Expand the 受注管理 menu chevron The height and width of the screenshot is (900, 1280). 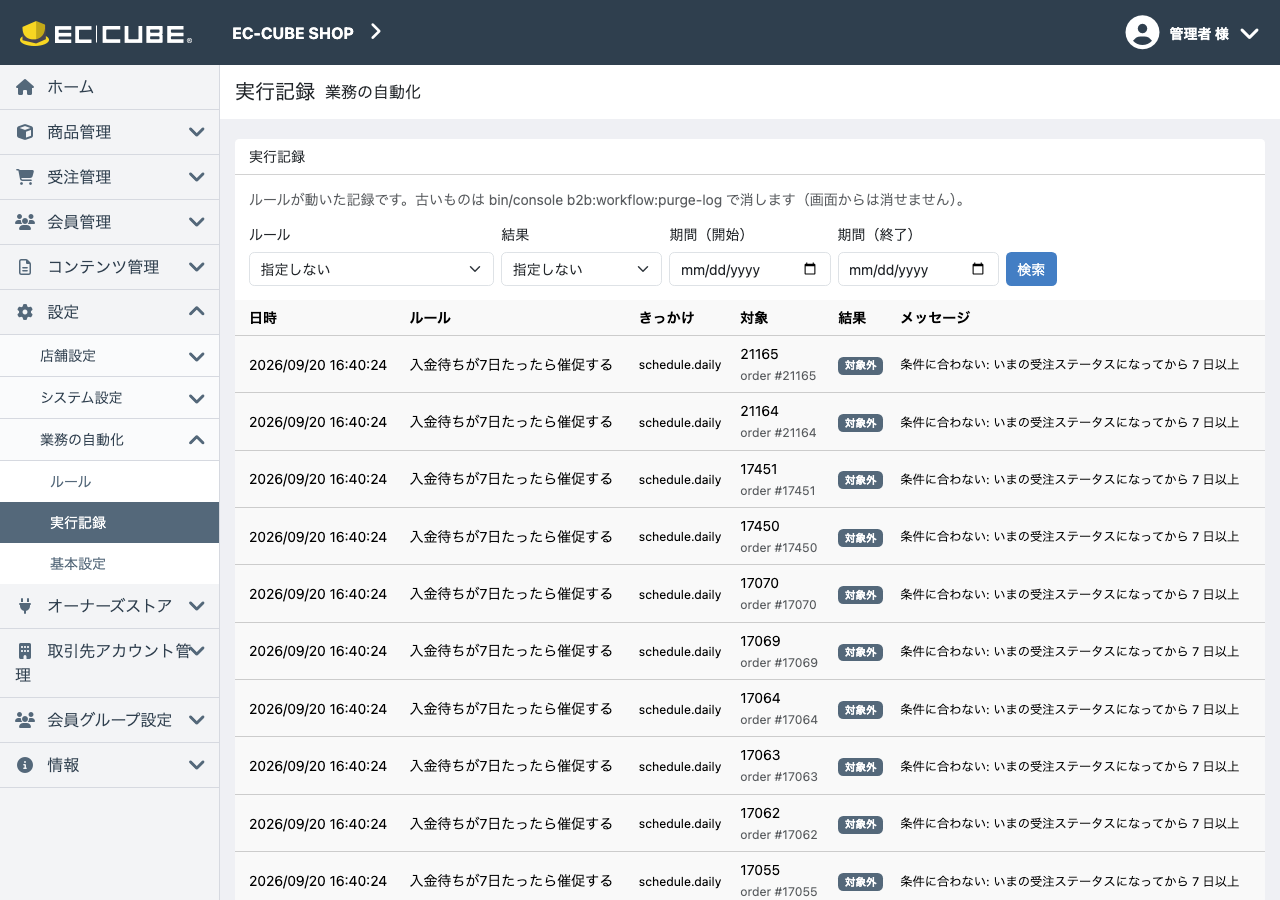(x=197, y=177)
